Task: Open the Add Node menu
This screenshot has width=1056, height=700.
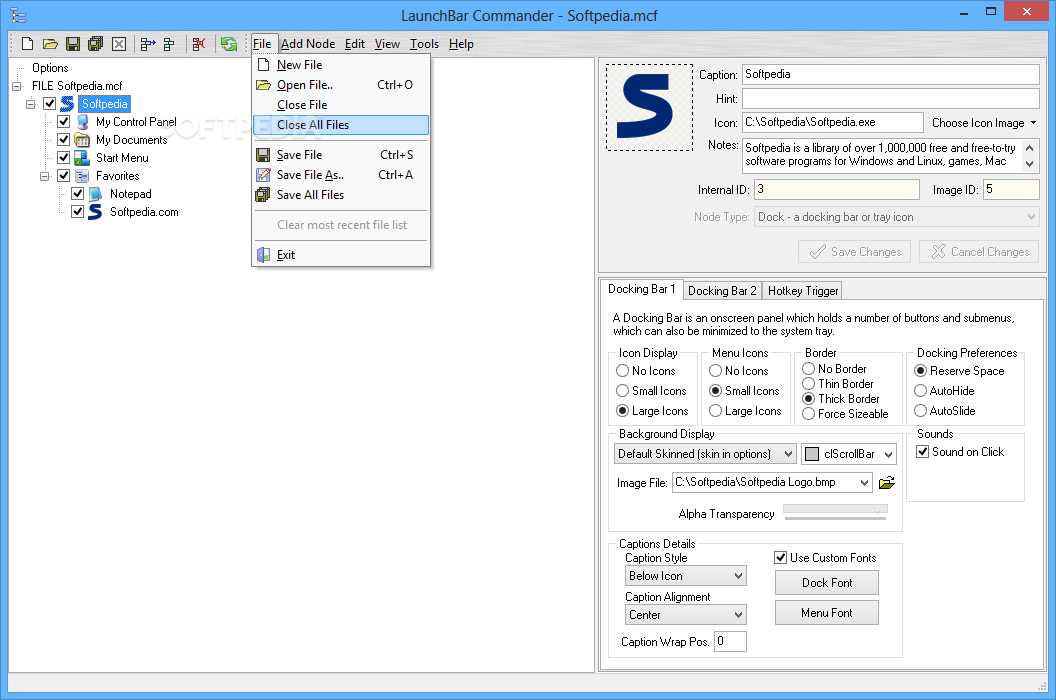Action: pos(308,44)
